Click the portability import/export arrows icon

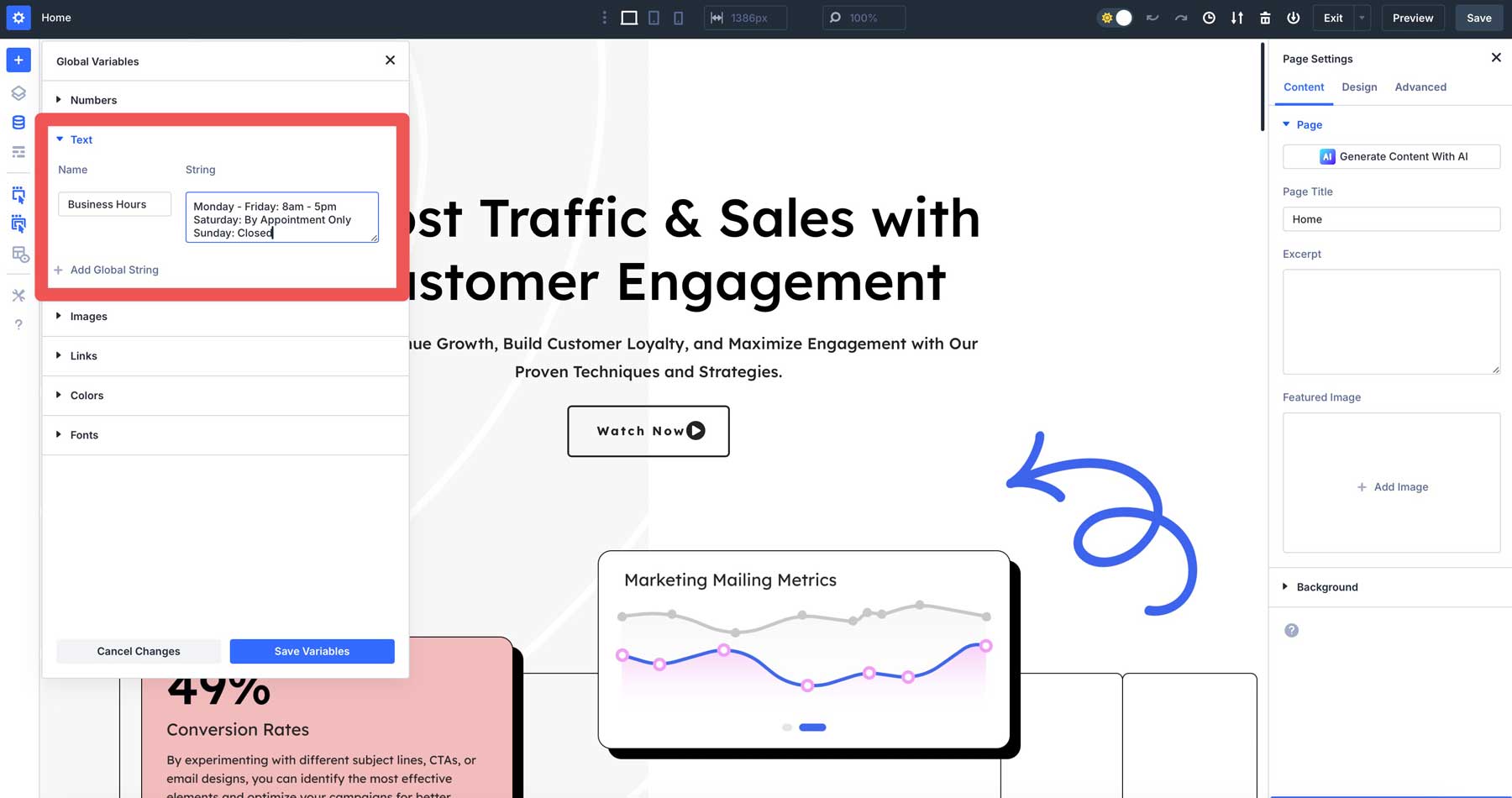click(x=1237, y=18)
